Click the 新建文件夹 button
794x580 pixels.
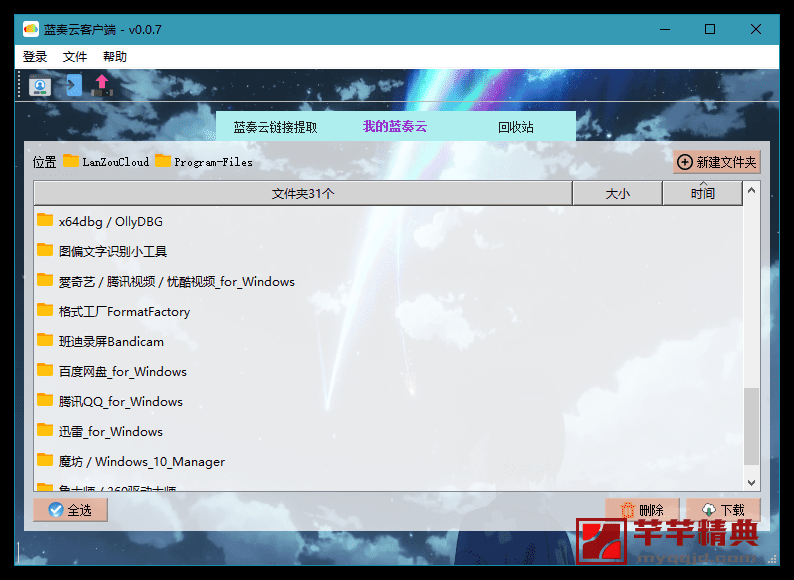coord(717,162)
